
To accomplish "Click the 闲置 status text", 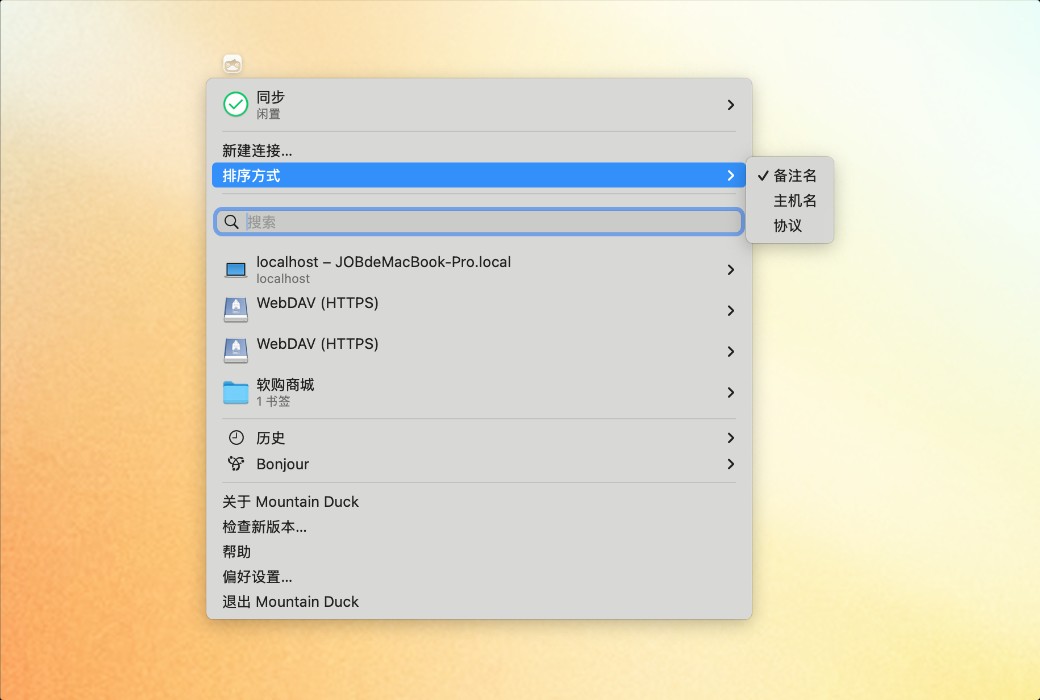I will 268,113.
